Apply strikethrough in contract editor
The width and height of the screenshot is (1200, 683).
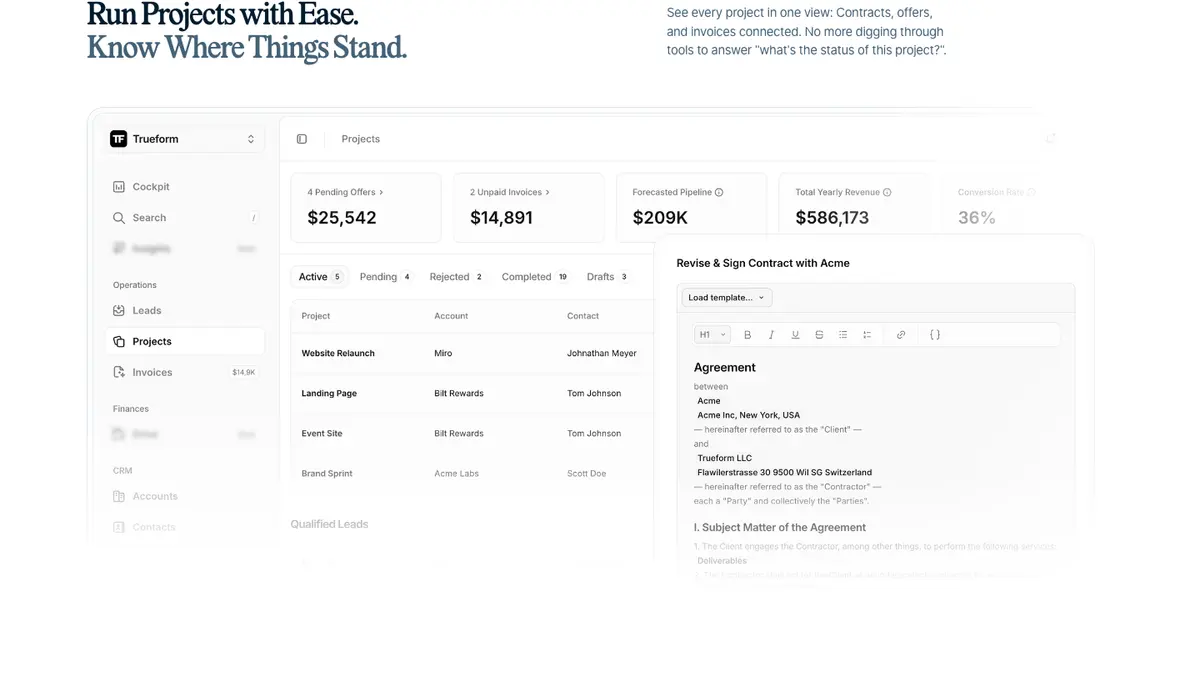point(819,335)
